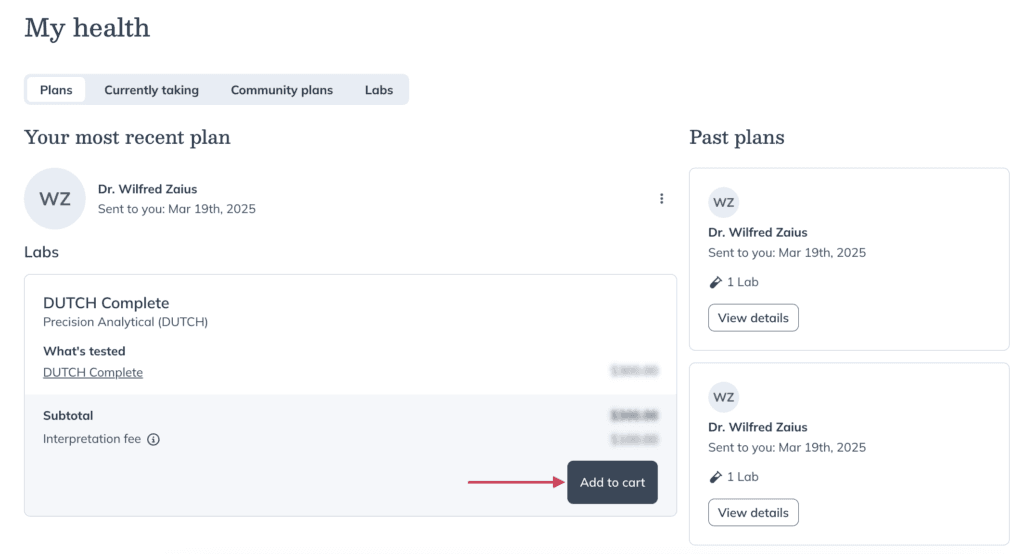The width and height of the screenshot is (1024, 554).
Task: Click the test tube icon in first past plan
Action: (715, 282)
